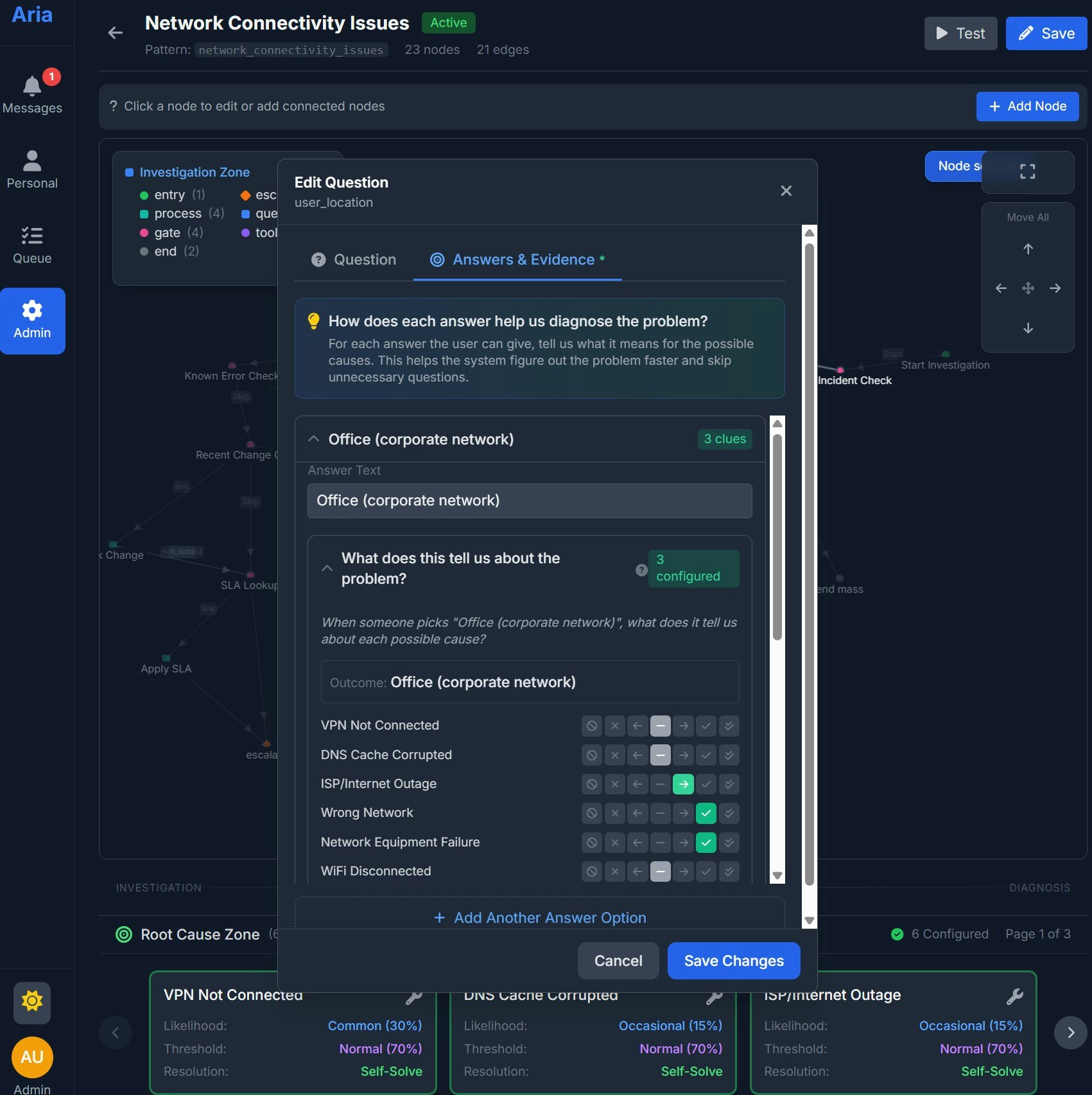
Task: Set VPN Not Connected evidence to confirms checkmark
Action: pyautogui.click(x=706, y=726)
